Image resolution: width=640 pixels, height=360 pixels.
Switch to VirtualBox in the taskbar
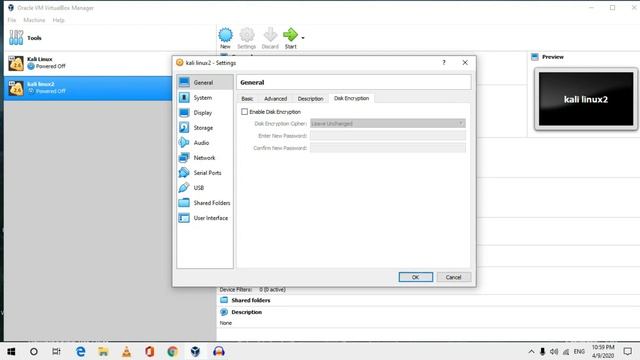point(196,351)
